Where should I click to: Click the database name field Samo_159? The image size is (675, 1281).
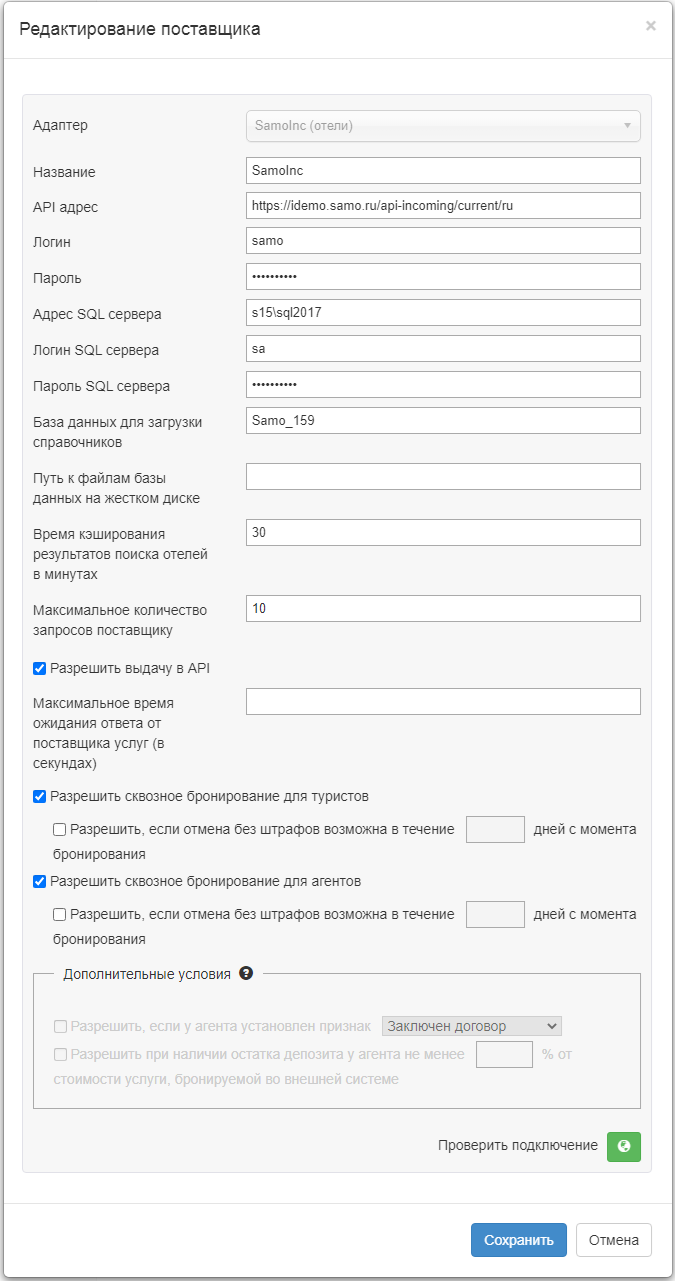[443, 421]
